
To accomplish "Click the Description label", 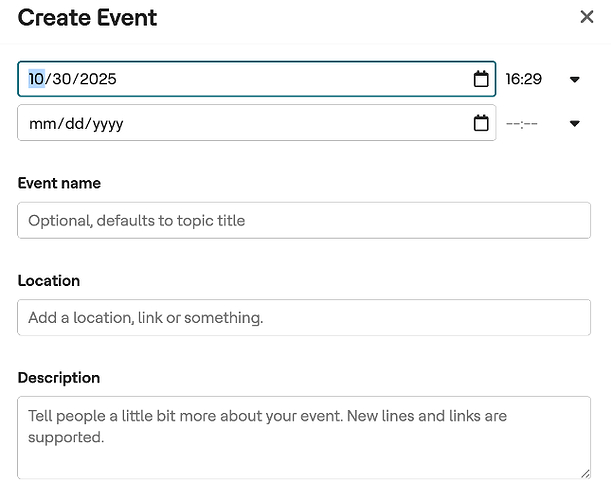I will pos(59,378).
